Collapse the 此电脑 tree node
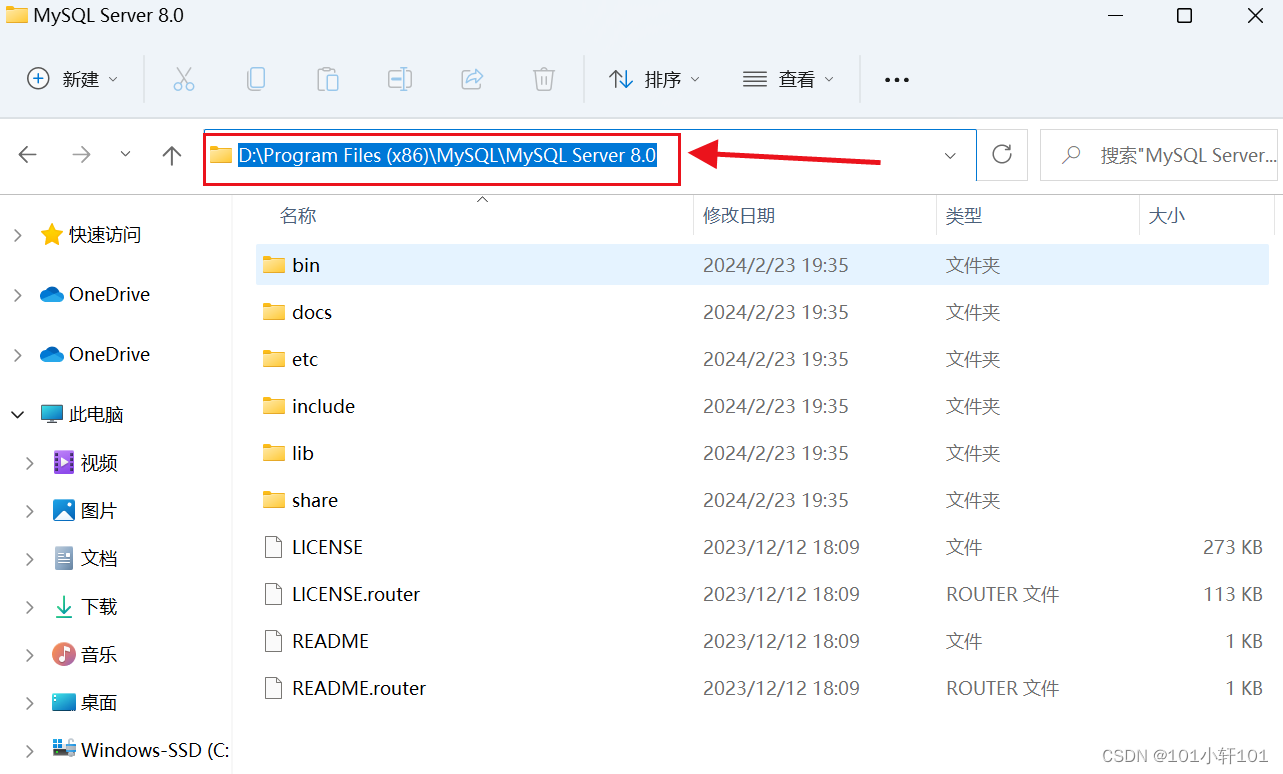 tap(18, 415)
